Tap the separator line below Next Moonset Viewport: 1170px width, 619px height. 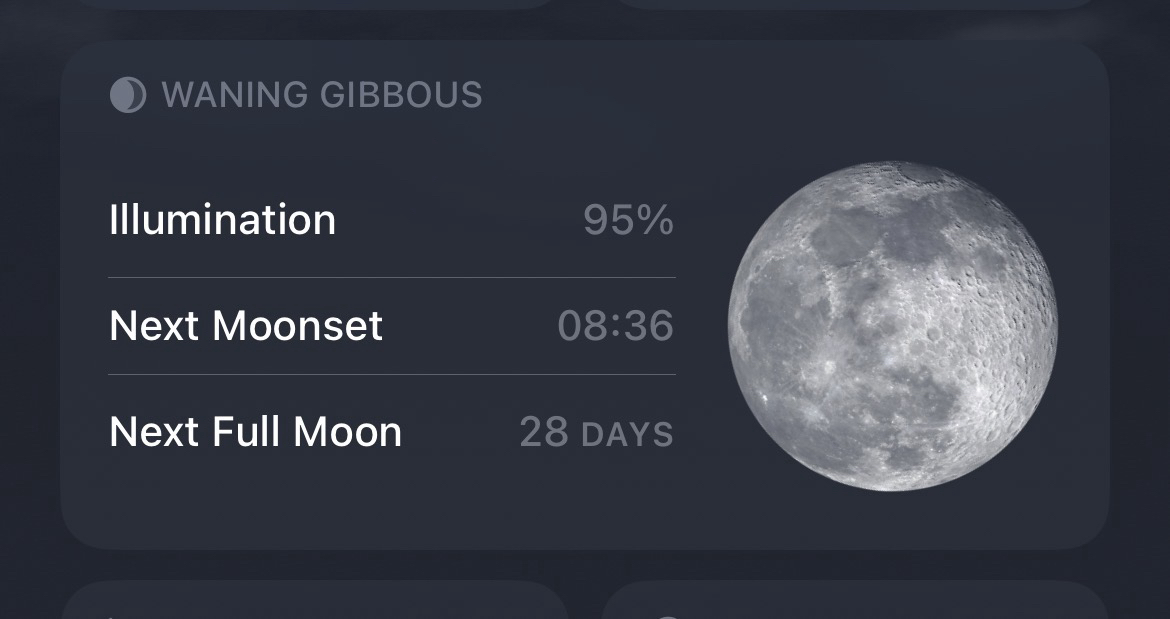(x=391, y=375)
